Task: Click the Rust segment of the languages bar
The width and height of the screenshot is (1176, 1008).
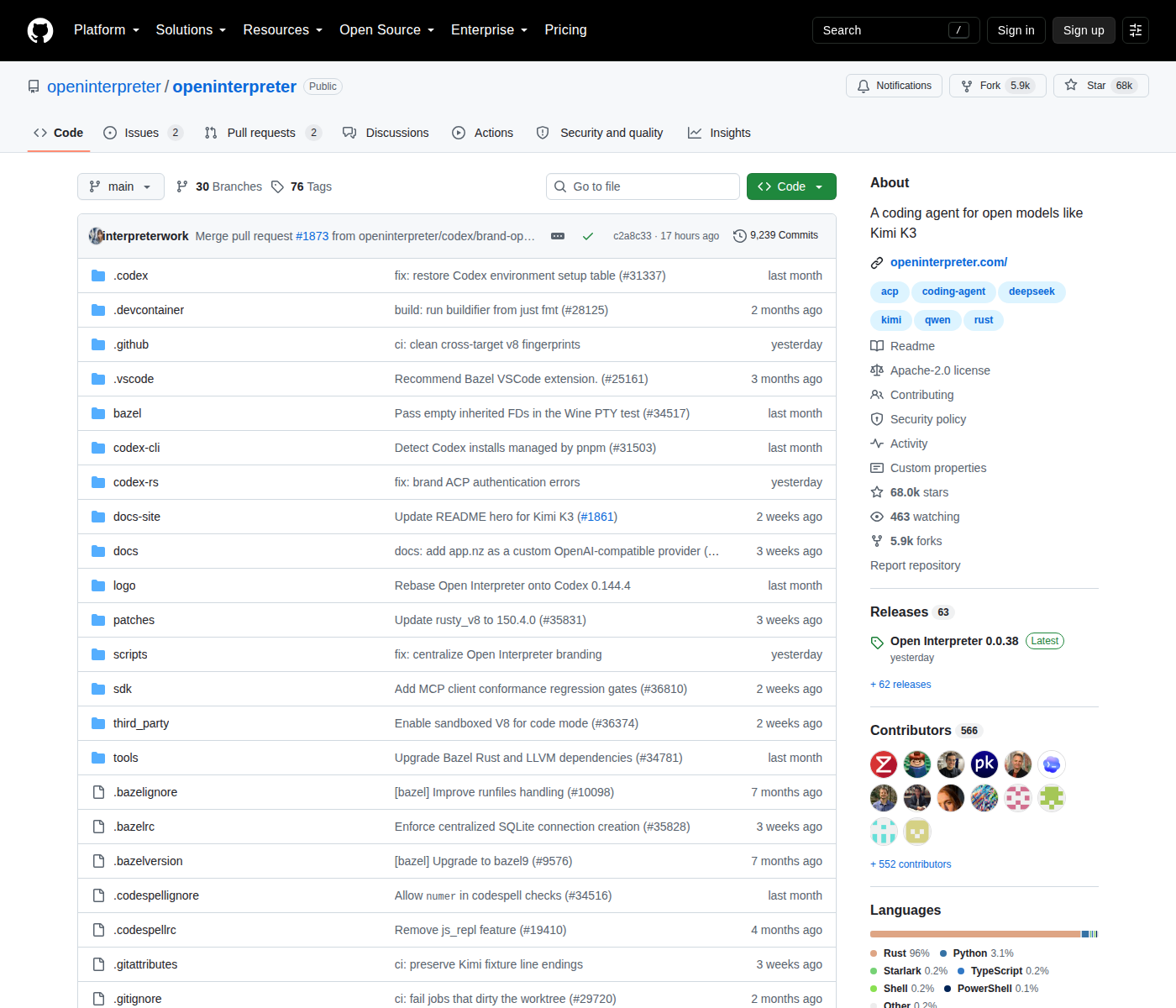Action: click(975, 934)
